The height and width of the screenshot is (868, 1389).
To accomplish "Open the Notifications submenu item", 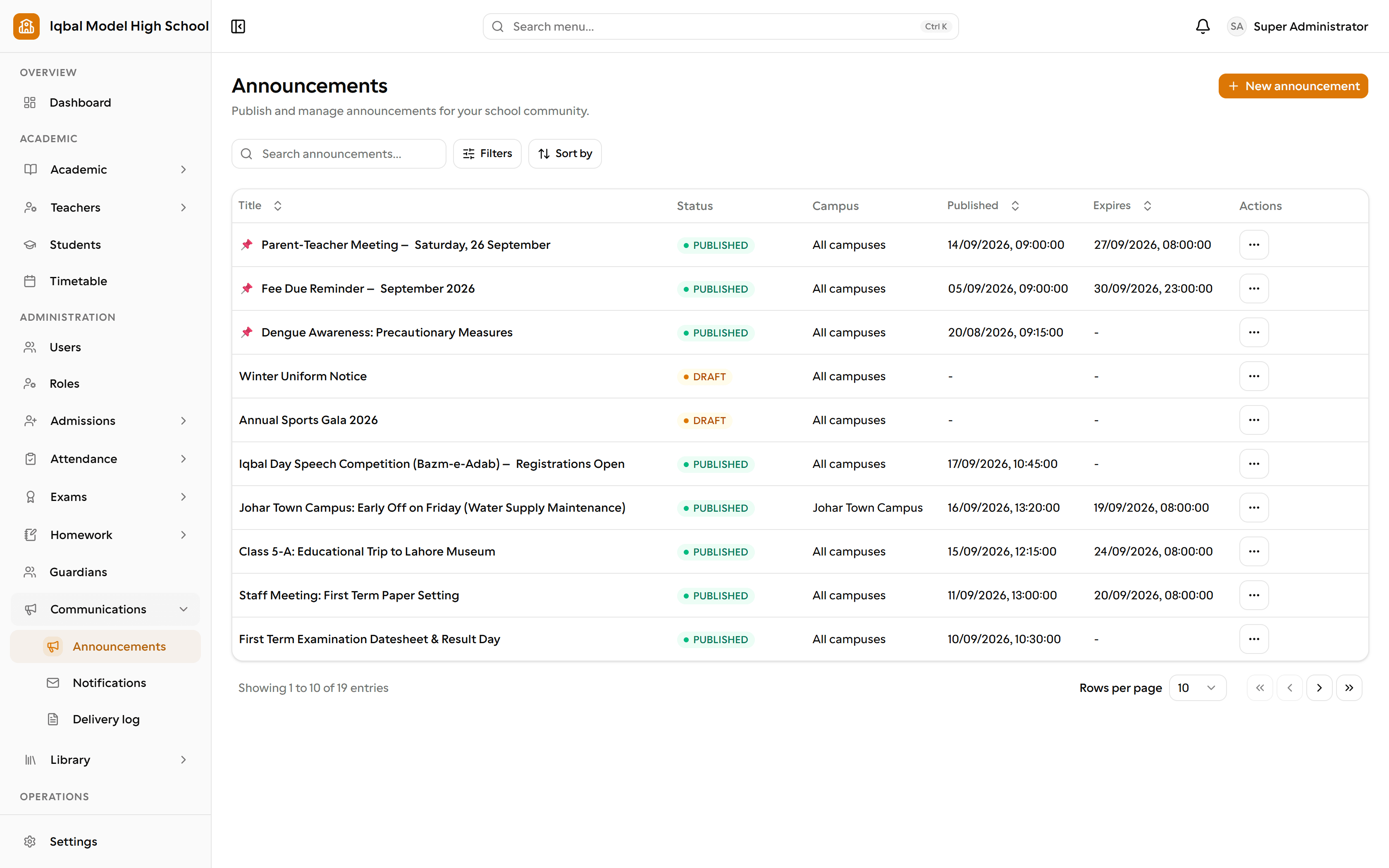I will pos(105,683).
